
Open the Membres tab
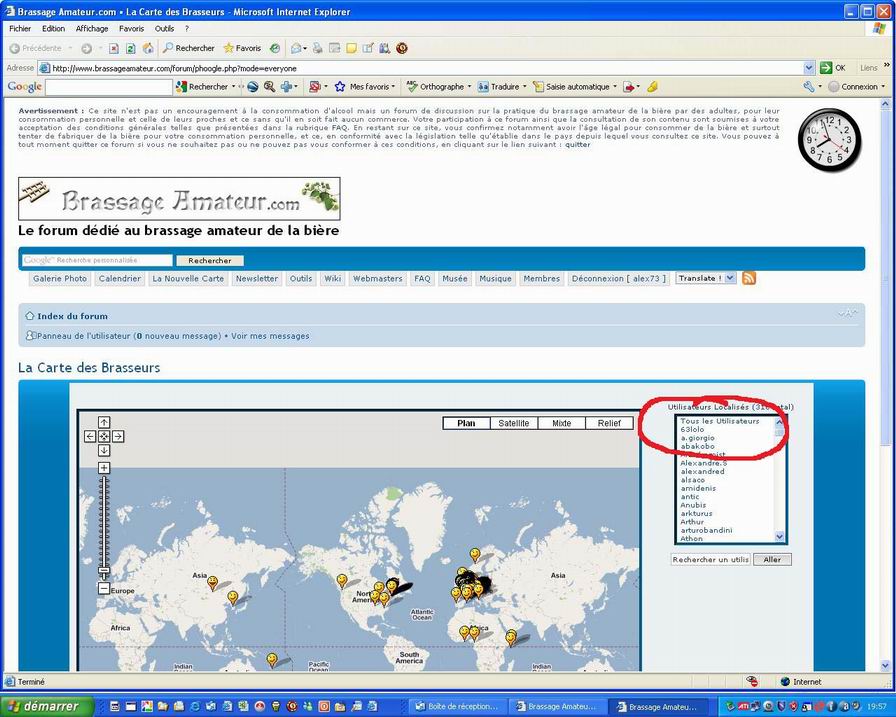(541, 279)
